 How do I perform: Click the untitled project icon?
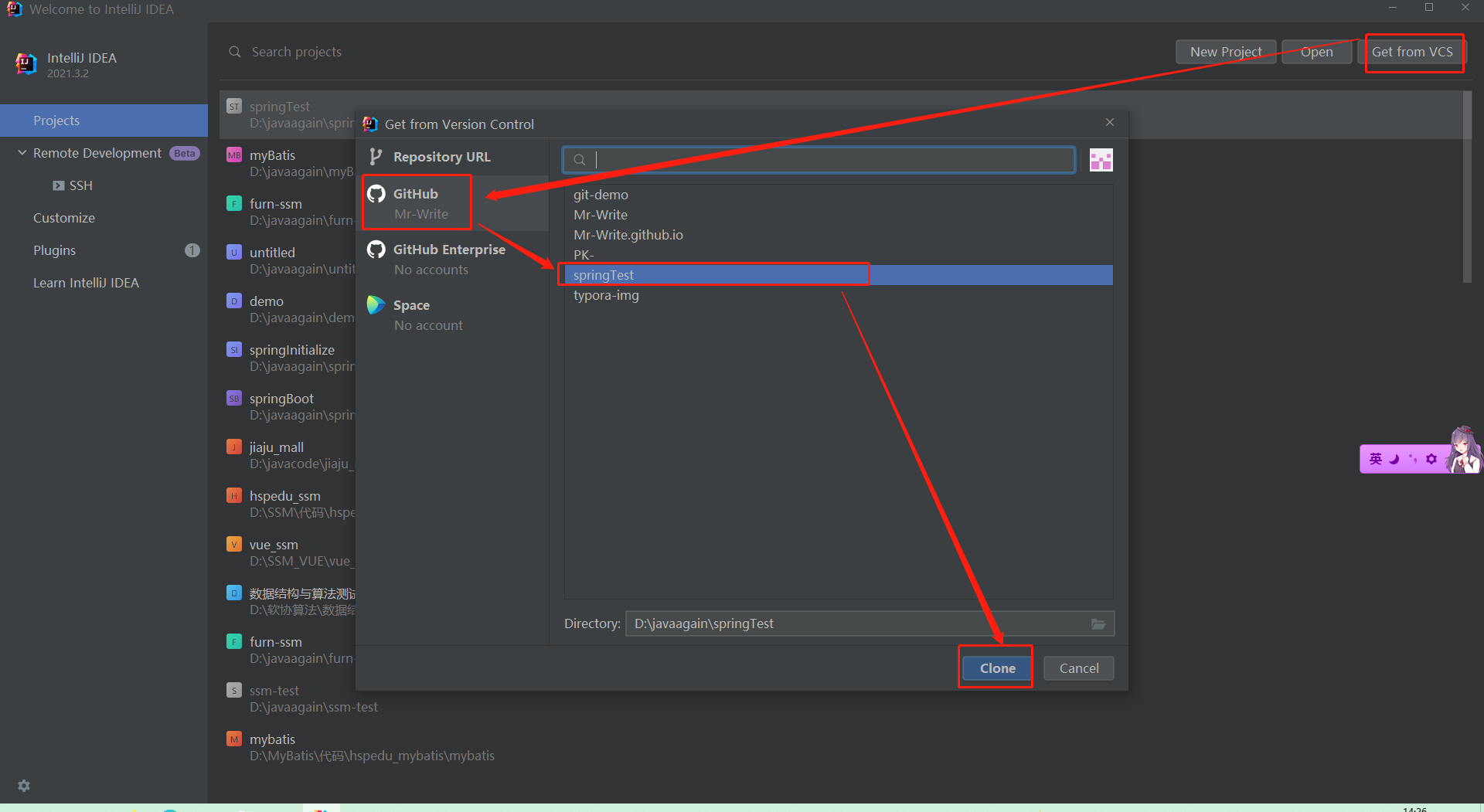click(x=234, y=252)
